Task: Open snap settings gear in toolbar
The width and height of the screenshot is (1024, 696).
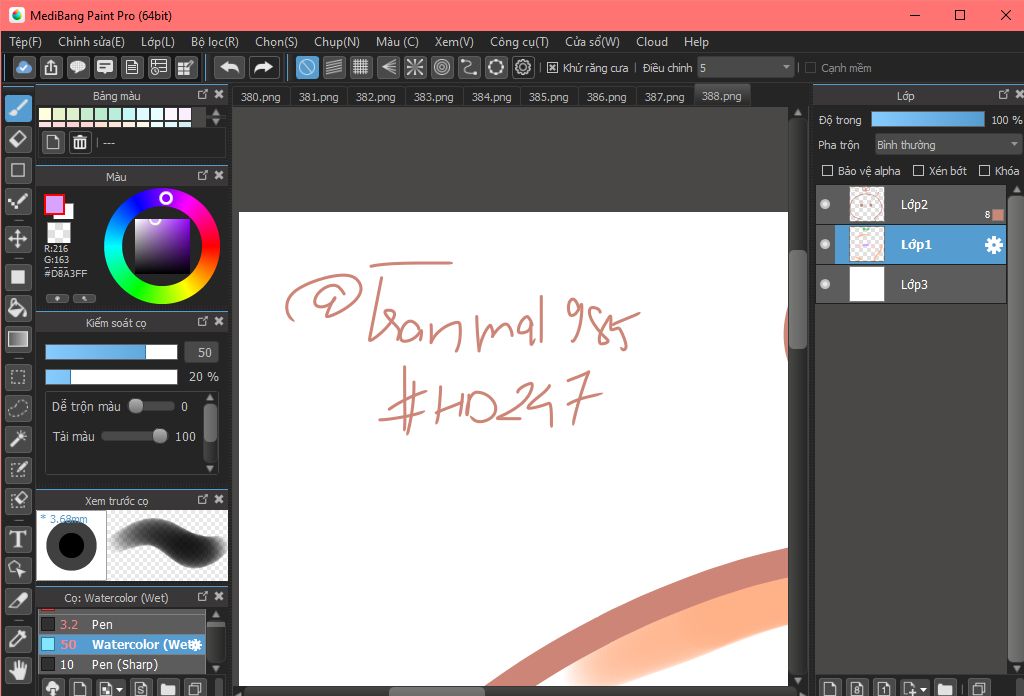Action: [523, 67]
